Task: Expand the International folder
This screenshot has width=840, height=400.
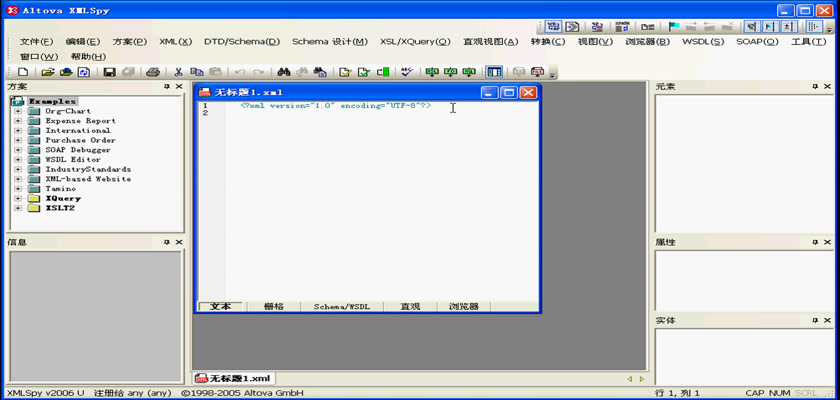Action: [x=18, y=131]
